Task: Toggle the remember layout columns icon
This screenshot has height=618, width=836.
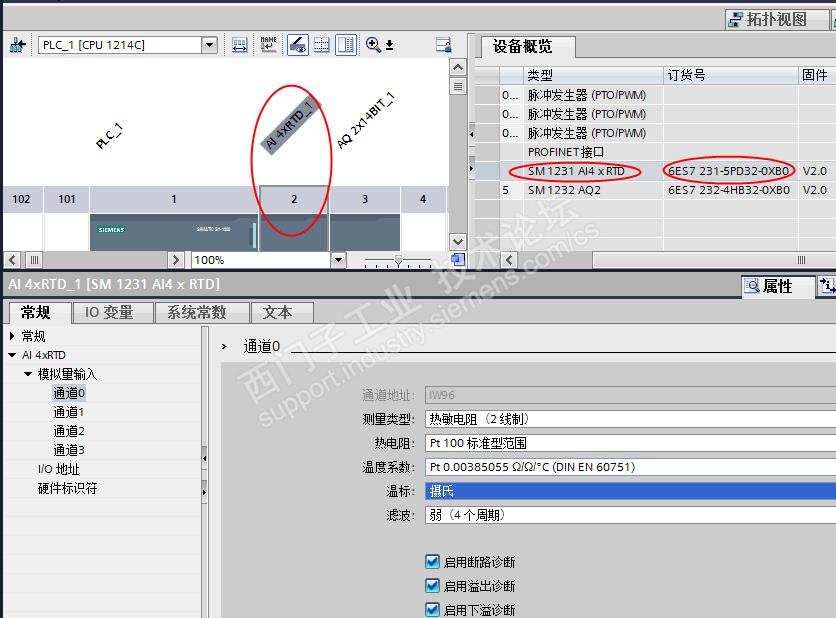Action: pos(345,45)
